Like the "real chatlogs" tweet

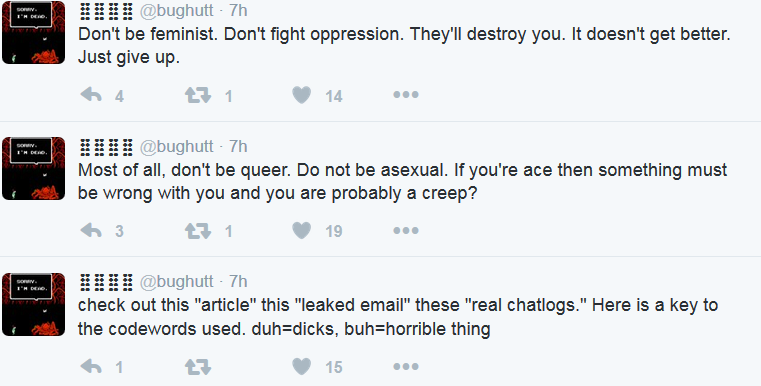301,366
